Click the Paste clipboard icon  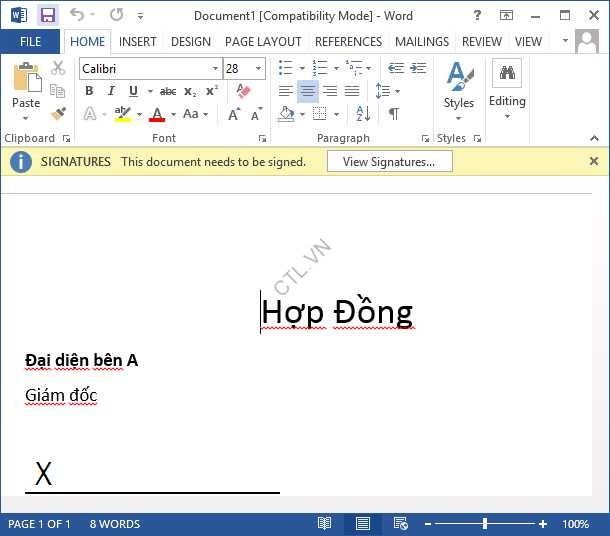[x=26, y=77]
